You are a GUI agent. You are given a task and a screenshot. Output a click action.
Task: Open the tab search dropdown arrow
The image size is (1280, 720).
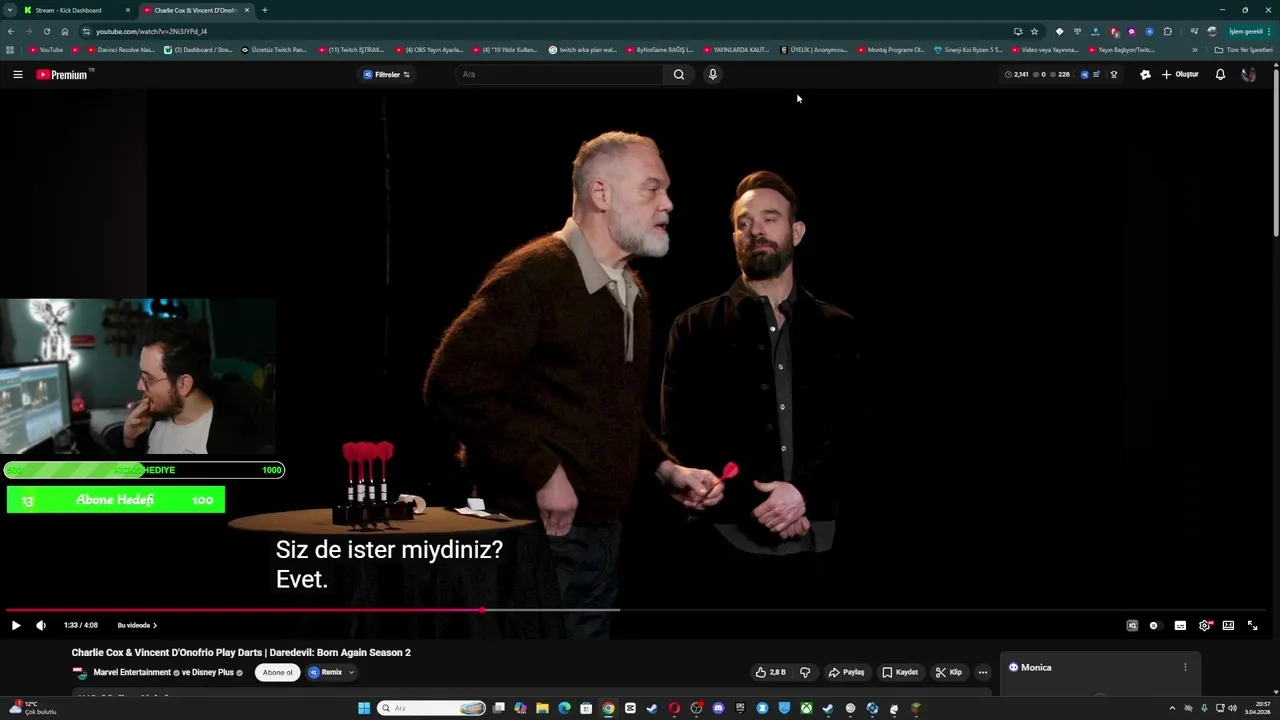(9, 10)
